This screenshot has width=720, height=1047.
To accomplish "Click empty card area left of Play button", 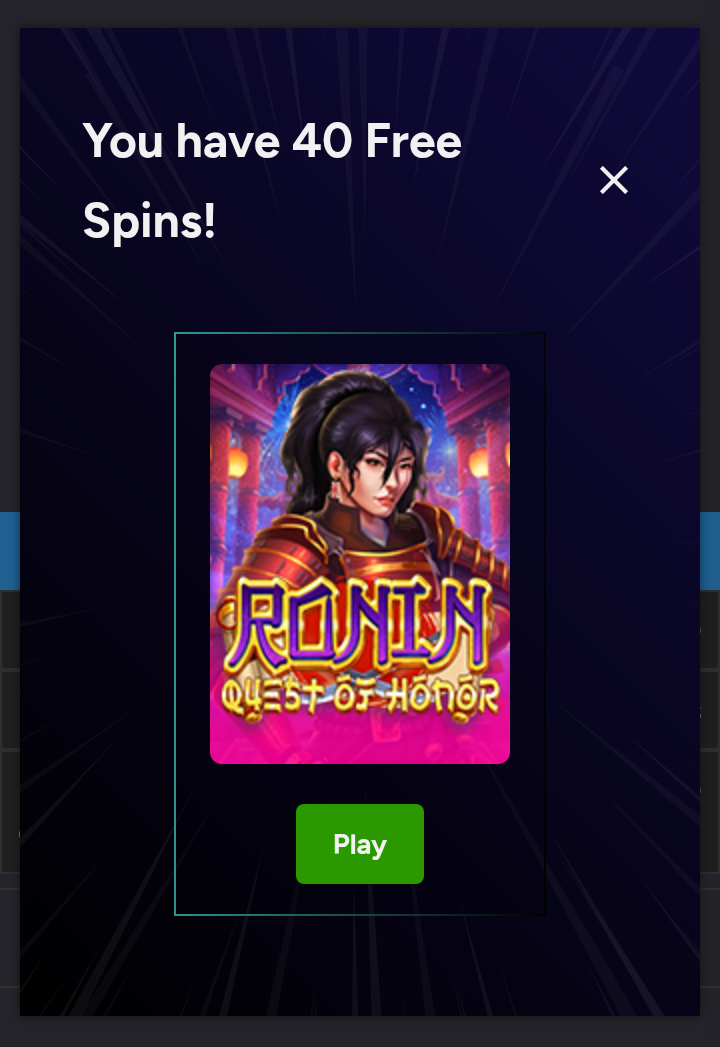I will [x=235, y=844].
